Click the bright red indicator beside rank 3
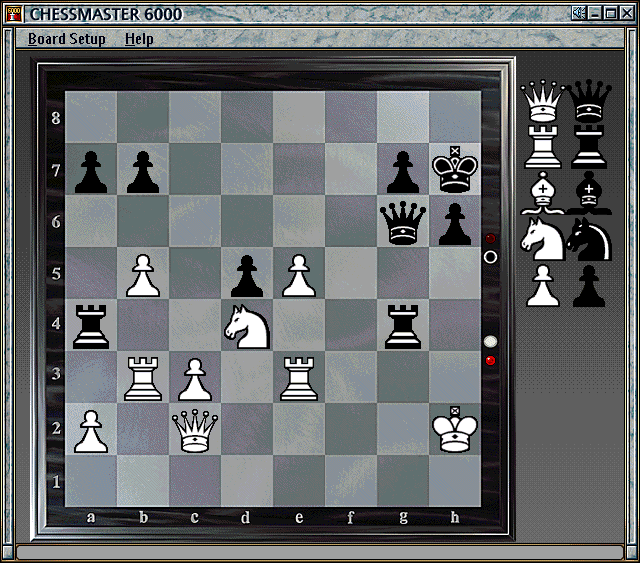 pyautogui.click(x=490, y=360)
